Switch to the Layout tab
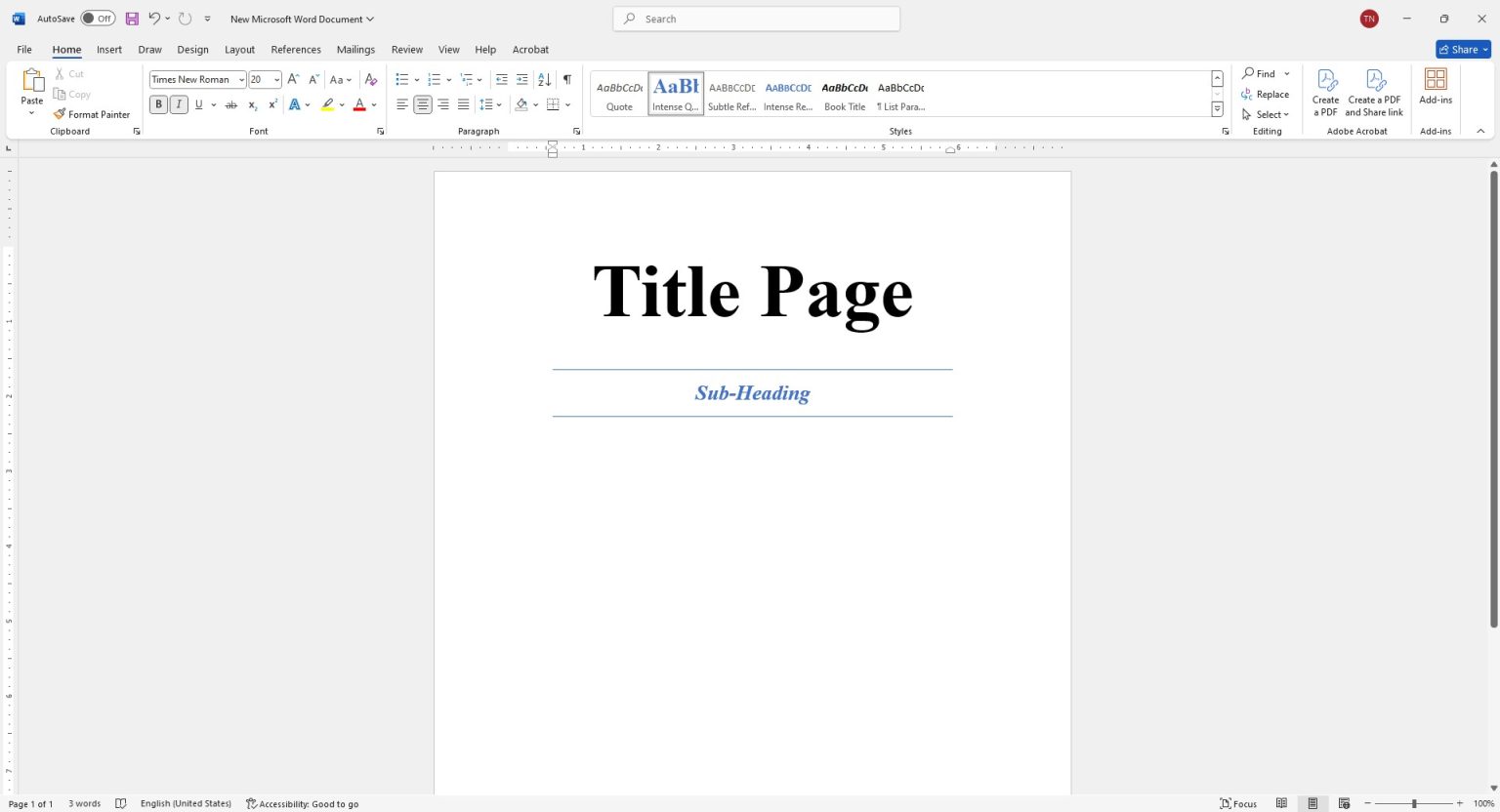Screen dimensions: 1500x812 click(239, 50)
